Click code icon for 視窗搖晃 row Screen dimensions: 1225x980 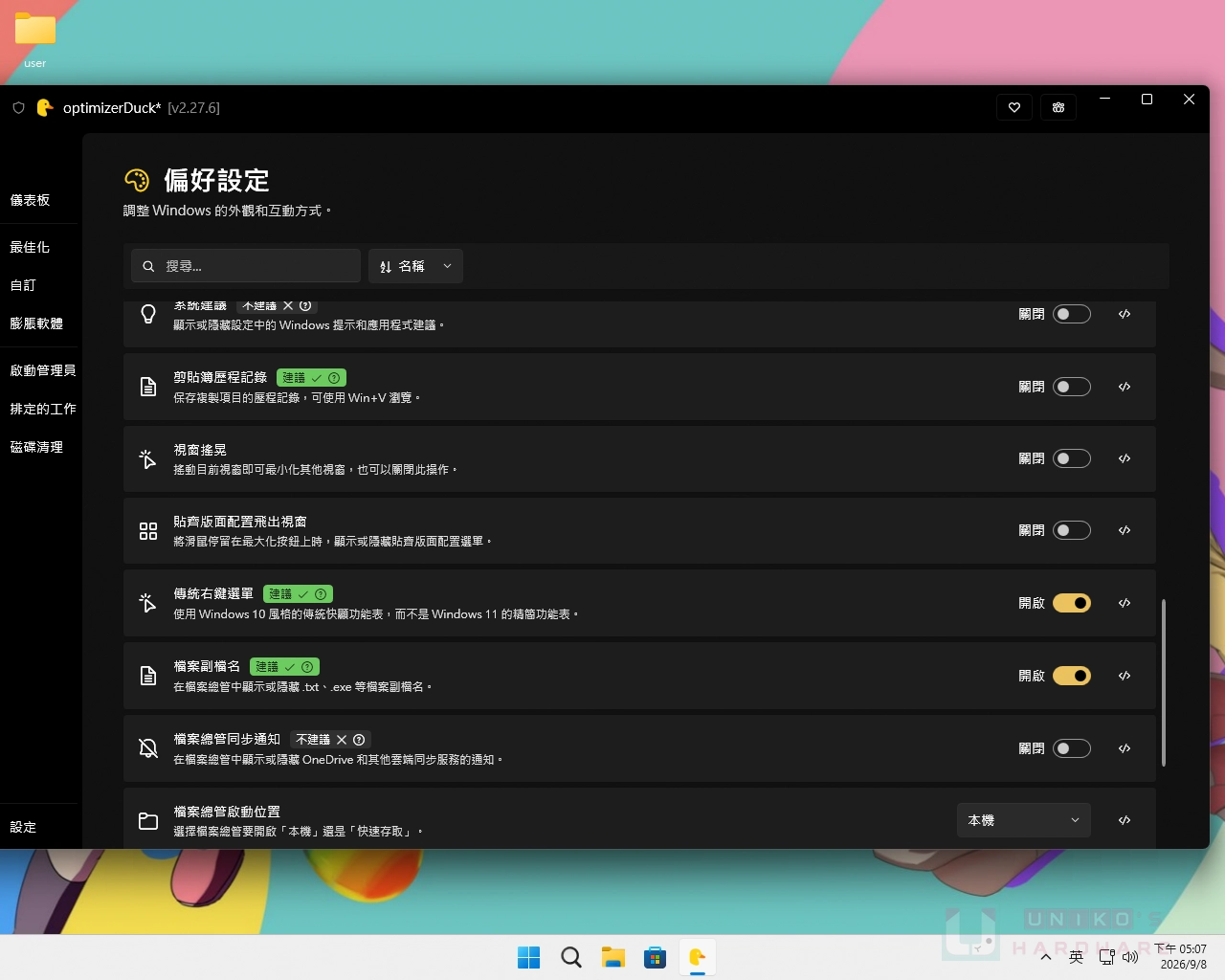tap(1125, 458)
